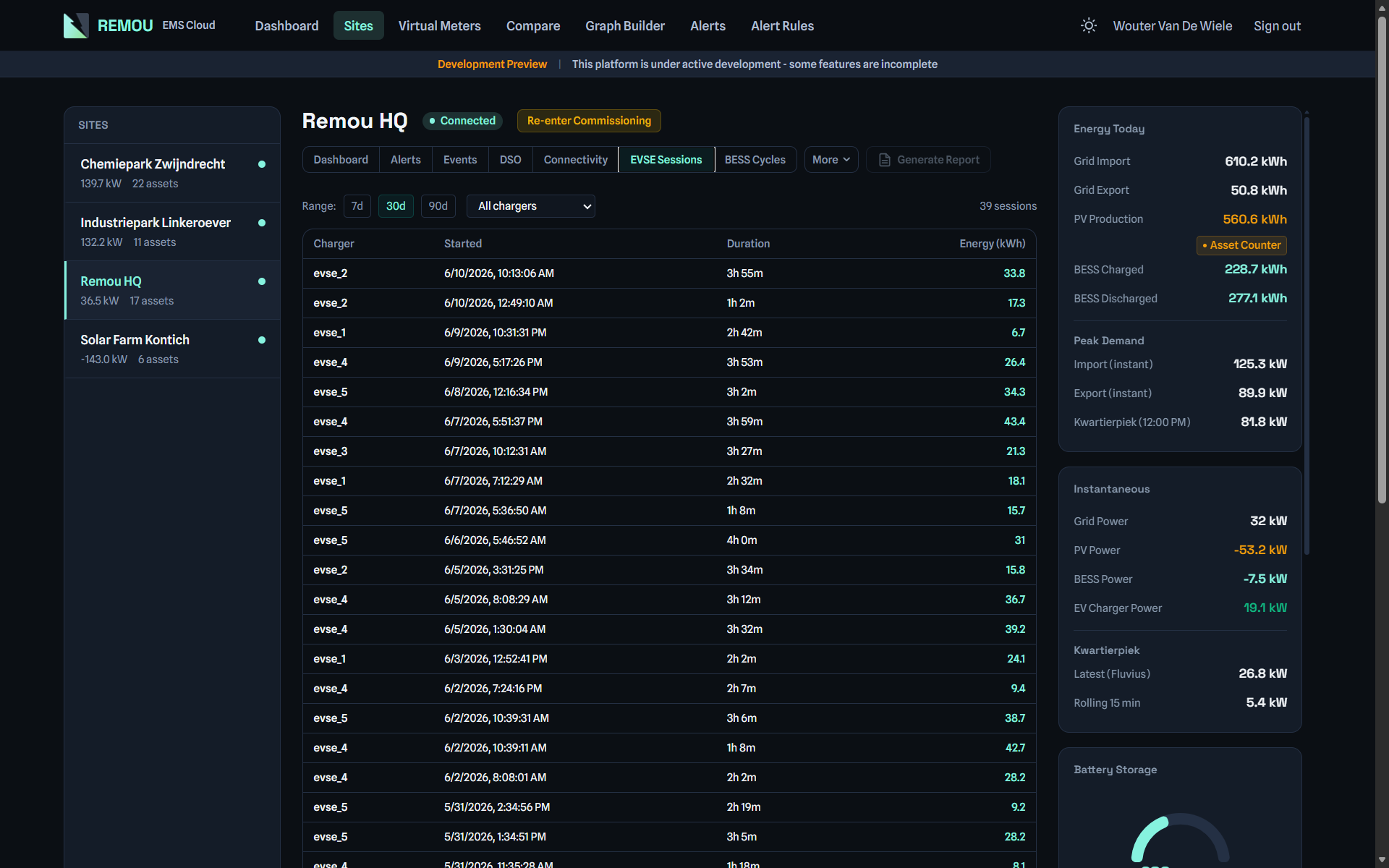Click PV Production value 560.6 kWh
Viewport: 1389px width, 868px height.
point(1254,219)
